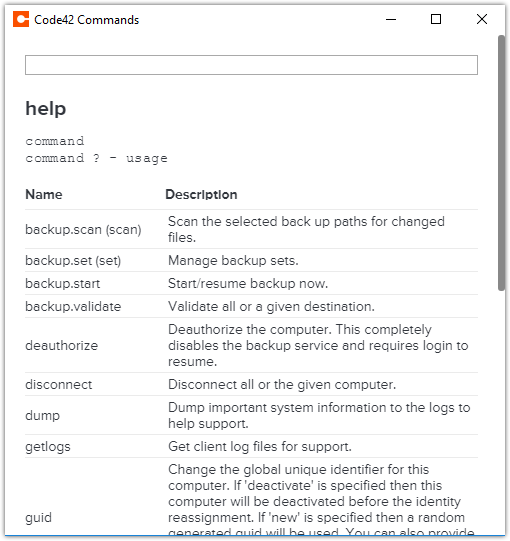510x541 pixels.
Task: Click 'Get client log files for support.' text
Action: pos(260,447)
